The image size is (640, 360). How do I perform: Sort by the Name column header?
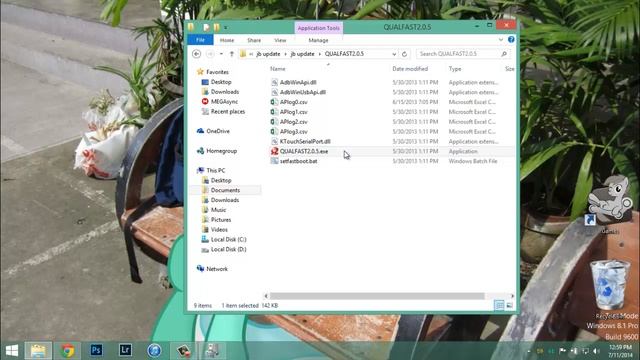pyautogui.click(x=278, y=69)
